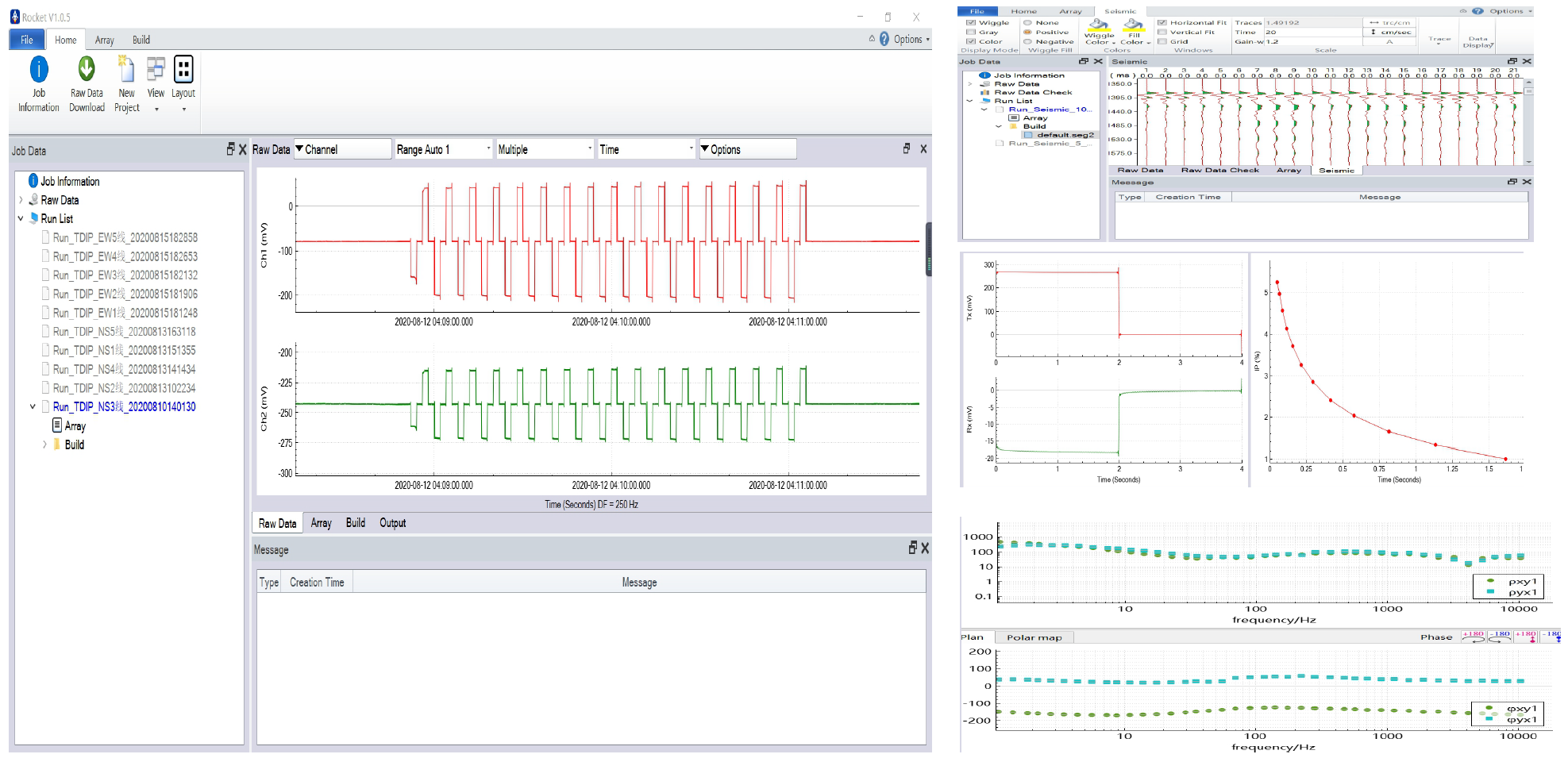Open Wiggle Color picker in Seismic ribbon
This screenshot has height=758, width=1568.
[x=1100, y=33]
